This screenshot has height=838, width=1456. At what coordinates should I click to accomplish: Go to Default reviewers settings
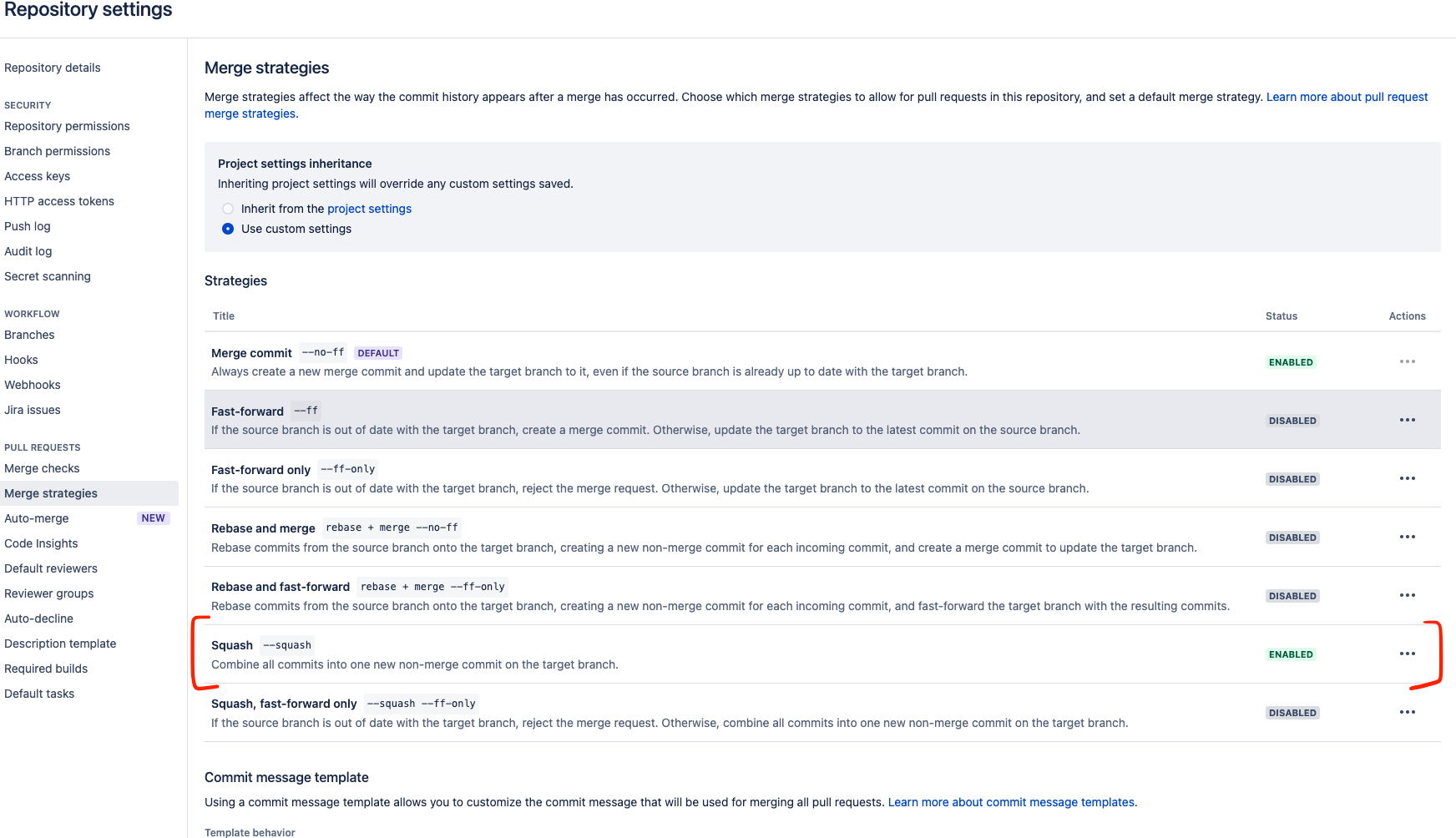(51, 568)
